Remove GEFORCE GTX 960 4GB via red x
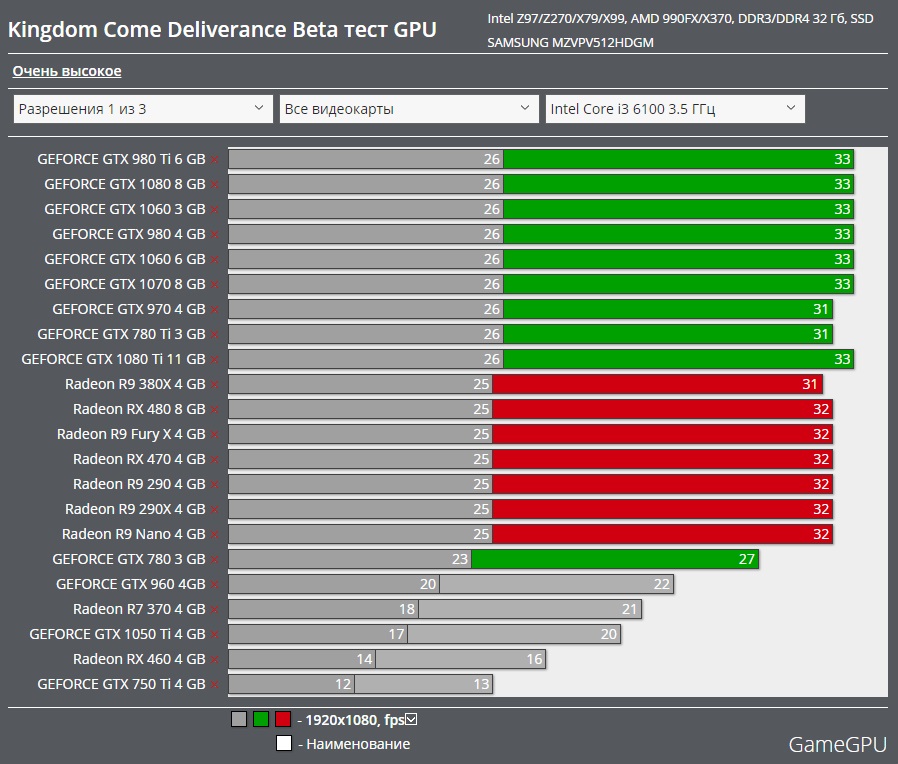The height and width of the screenshot is (764, 898). [x=215, y=585]
